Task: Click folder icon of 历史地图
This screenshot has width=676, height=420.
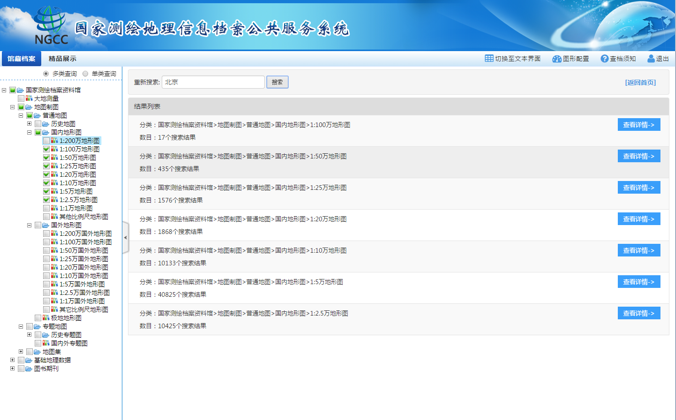Action: click(x=46, y=124)
